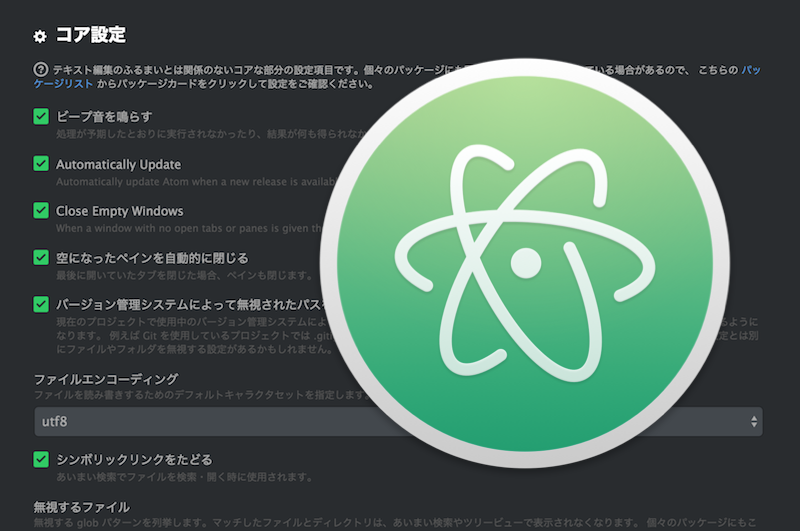The width and height of the screenshot is (800, 531).
Task: Toggle the シンボリックリンクをたどる checkbox
Action: click(x=41, y=459)
